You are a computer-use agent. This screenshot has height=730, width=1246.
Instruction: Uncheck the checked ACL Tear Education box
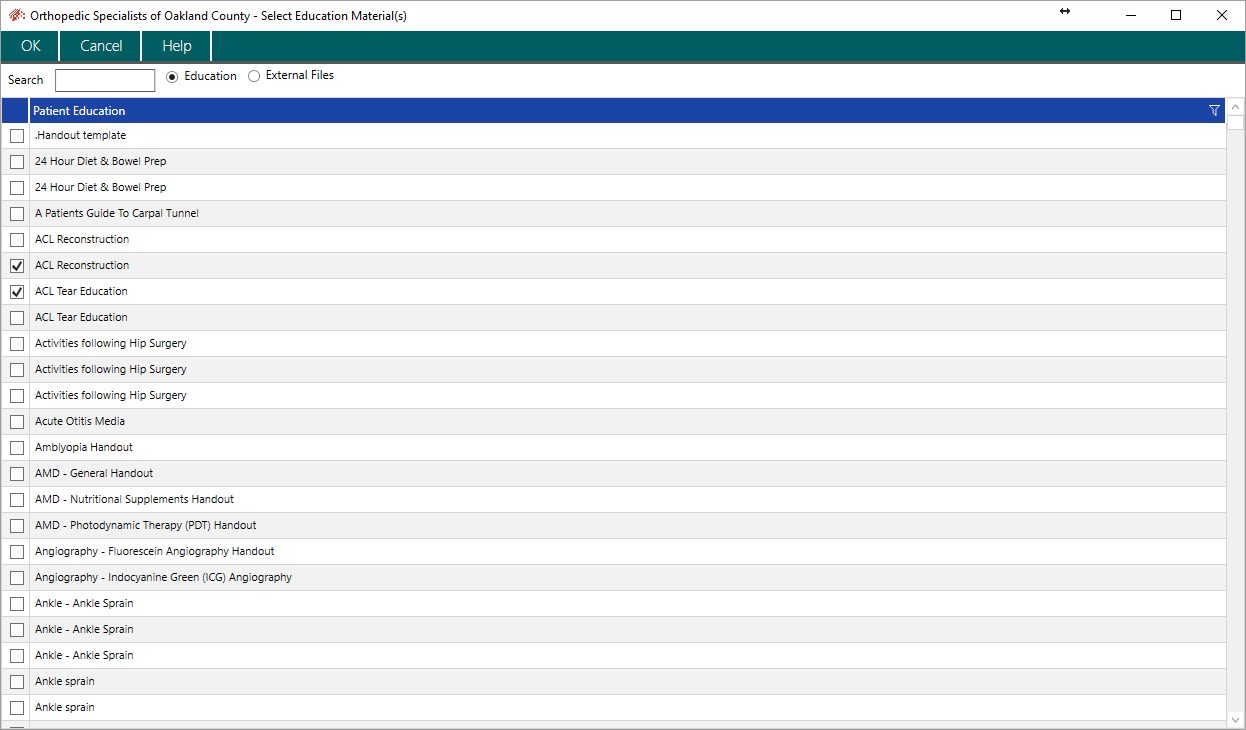(x=17, y=292)
